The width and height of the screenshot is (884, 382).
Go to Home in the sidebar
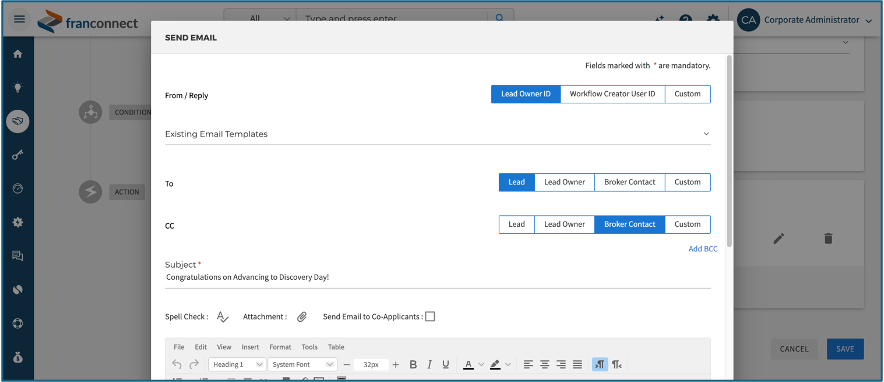pos(17,54)
